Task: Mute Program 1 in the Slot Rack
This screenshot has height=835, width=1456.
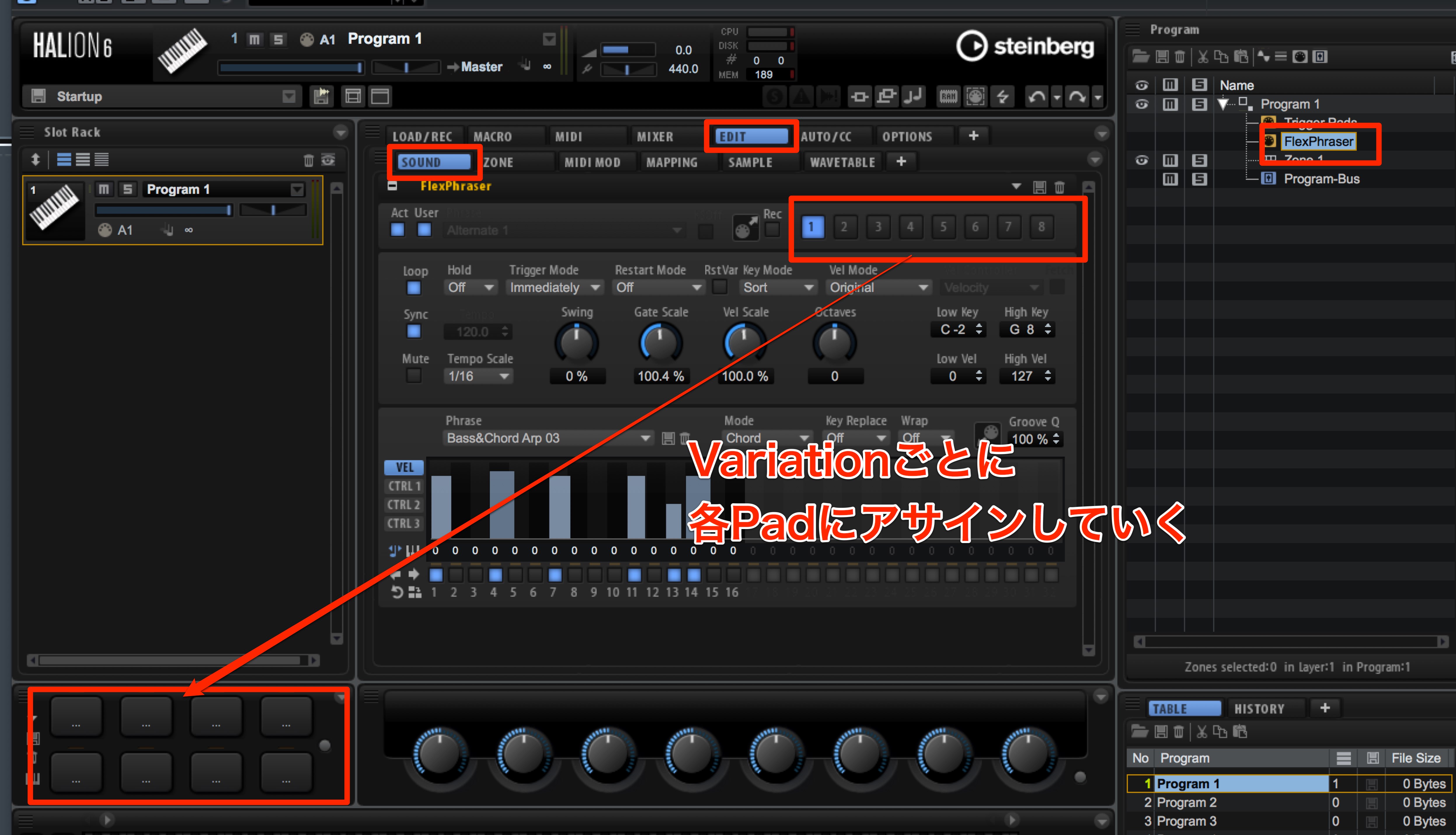Action: click(104, 189)
